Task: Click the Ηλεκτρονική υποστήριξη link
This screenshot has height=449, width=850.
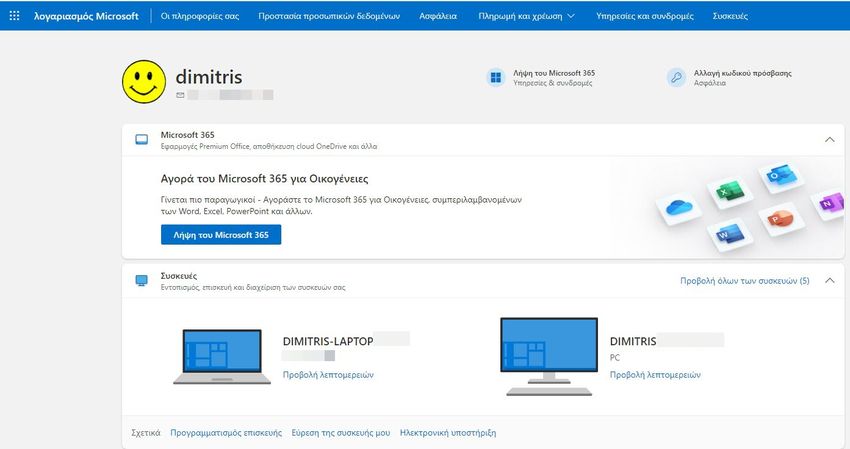Action: (x=448, y=433)
